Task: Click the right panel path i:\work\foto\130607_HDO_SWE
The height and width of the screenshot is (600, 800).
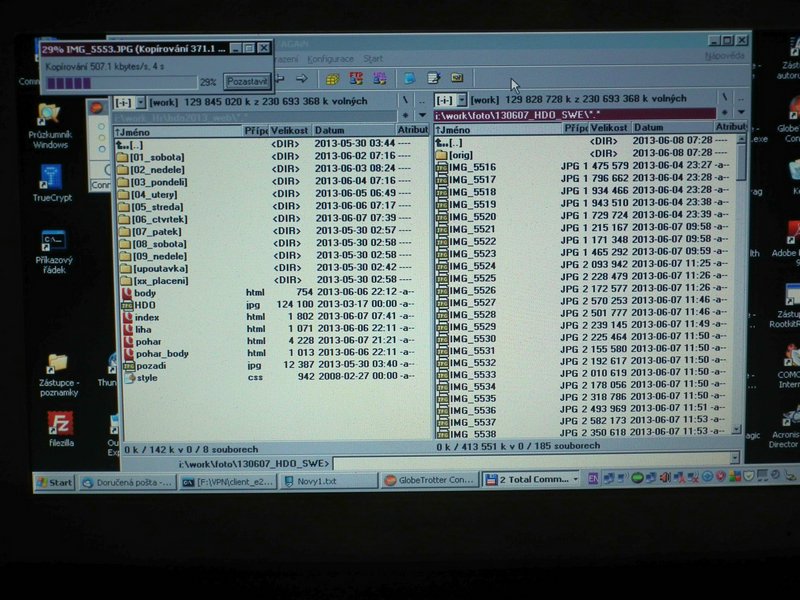Action: pos(574,114)
